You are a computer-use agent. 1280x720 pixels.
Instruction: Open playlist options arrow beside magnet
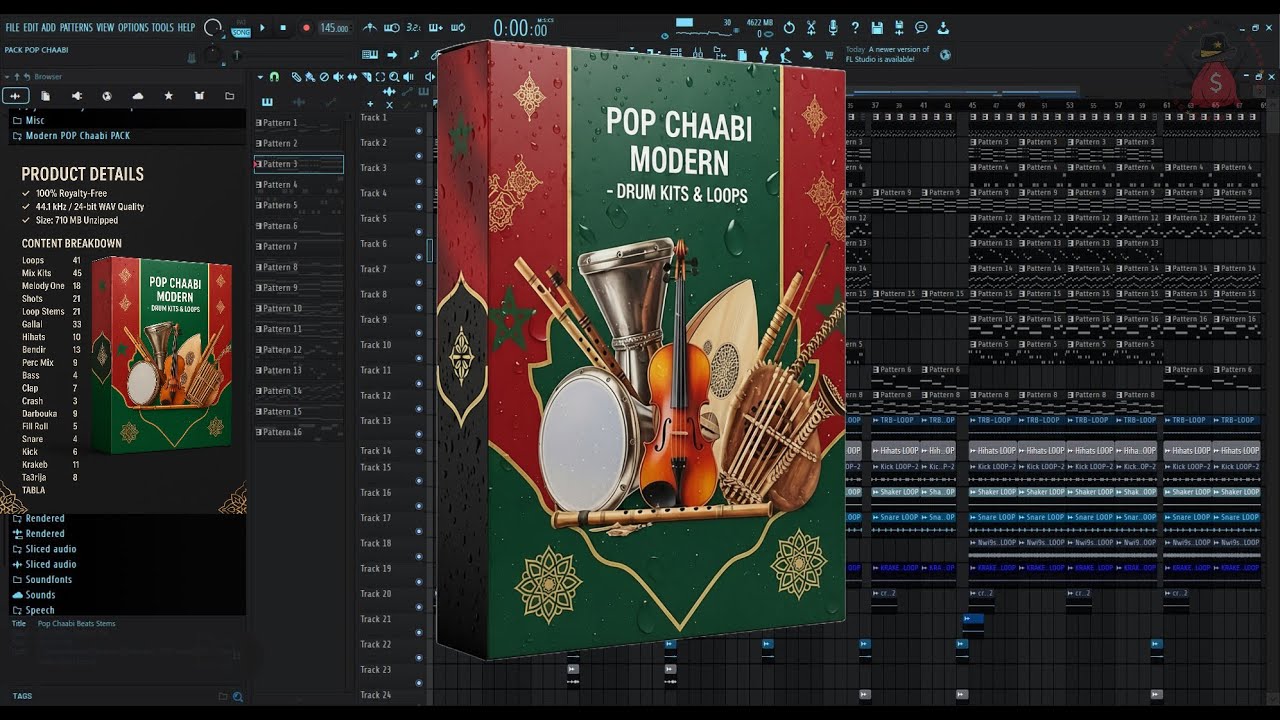pos(261,77)
